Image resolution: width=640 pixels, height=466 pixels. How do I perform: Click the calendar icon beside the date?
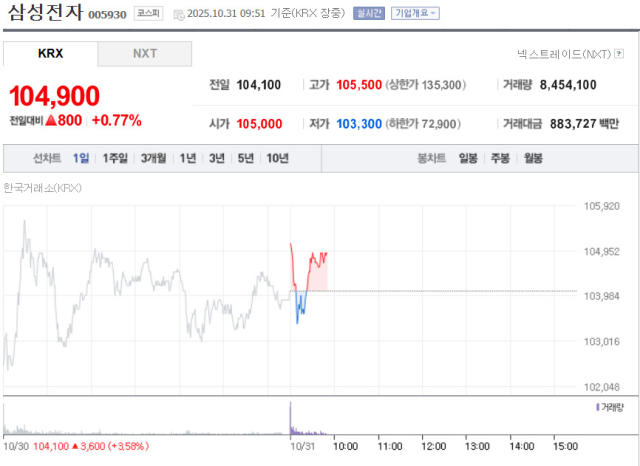point(179,15)
